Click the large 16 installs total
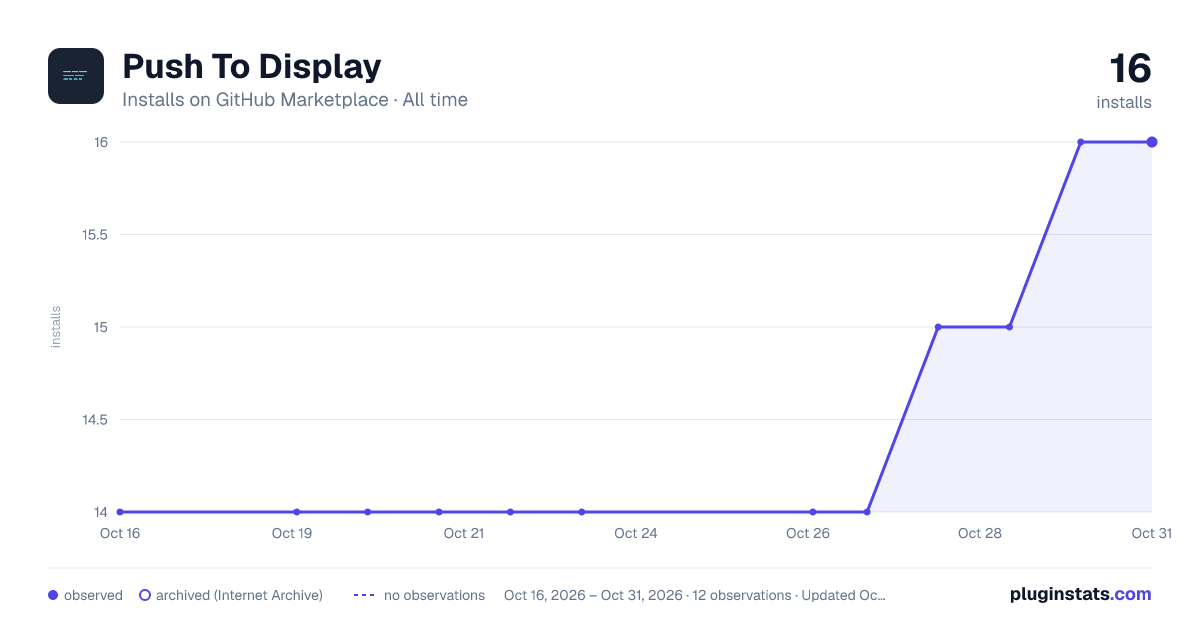This screenshot has width=1200, height=630. point(1130,69)
